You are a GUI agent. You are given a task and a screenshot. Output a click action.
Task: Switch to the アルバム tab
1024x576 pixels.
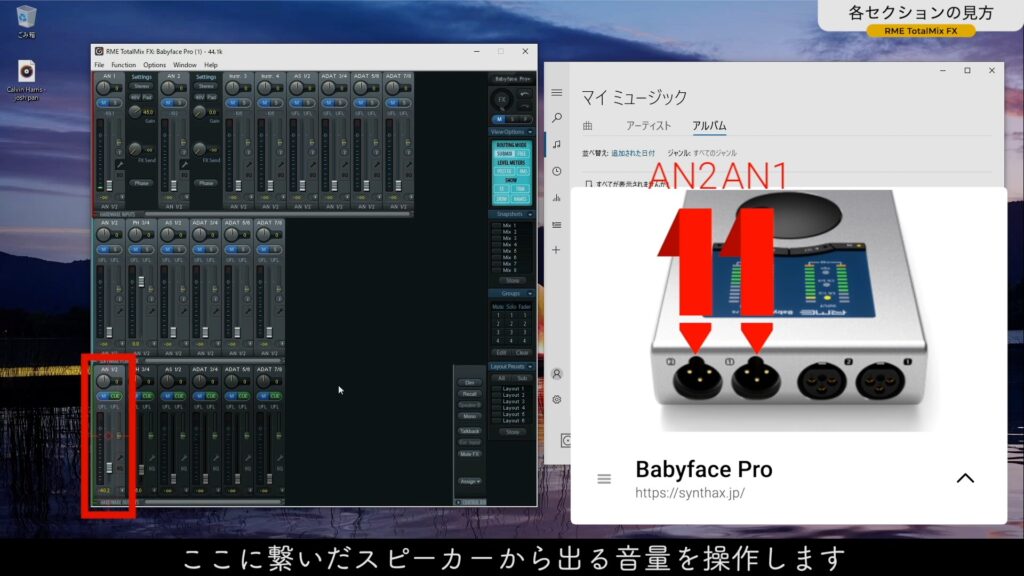(x=709, y=126)
